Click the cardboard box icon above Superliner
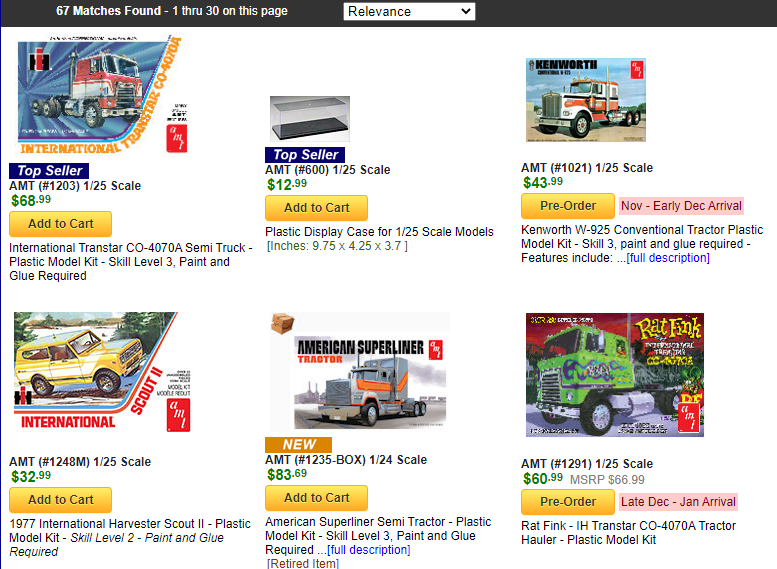This screenshot has width=777, height=569. [x=282, y=323]
